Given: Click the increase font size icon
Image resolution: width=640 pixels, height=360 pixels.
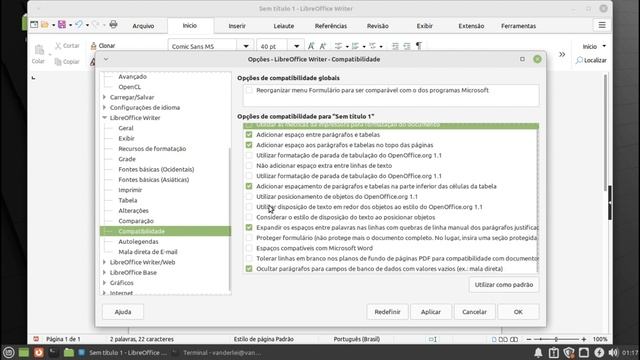Looking at the screenshot, I should pyautogui.click(x=311, y=46).
